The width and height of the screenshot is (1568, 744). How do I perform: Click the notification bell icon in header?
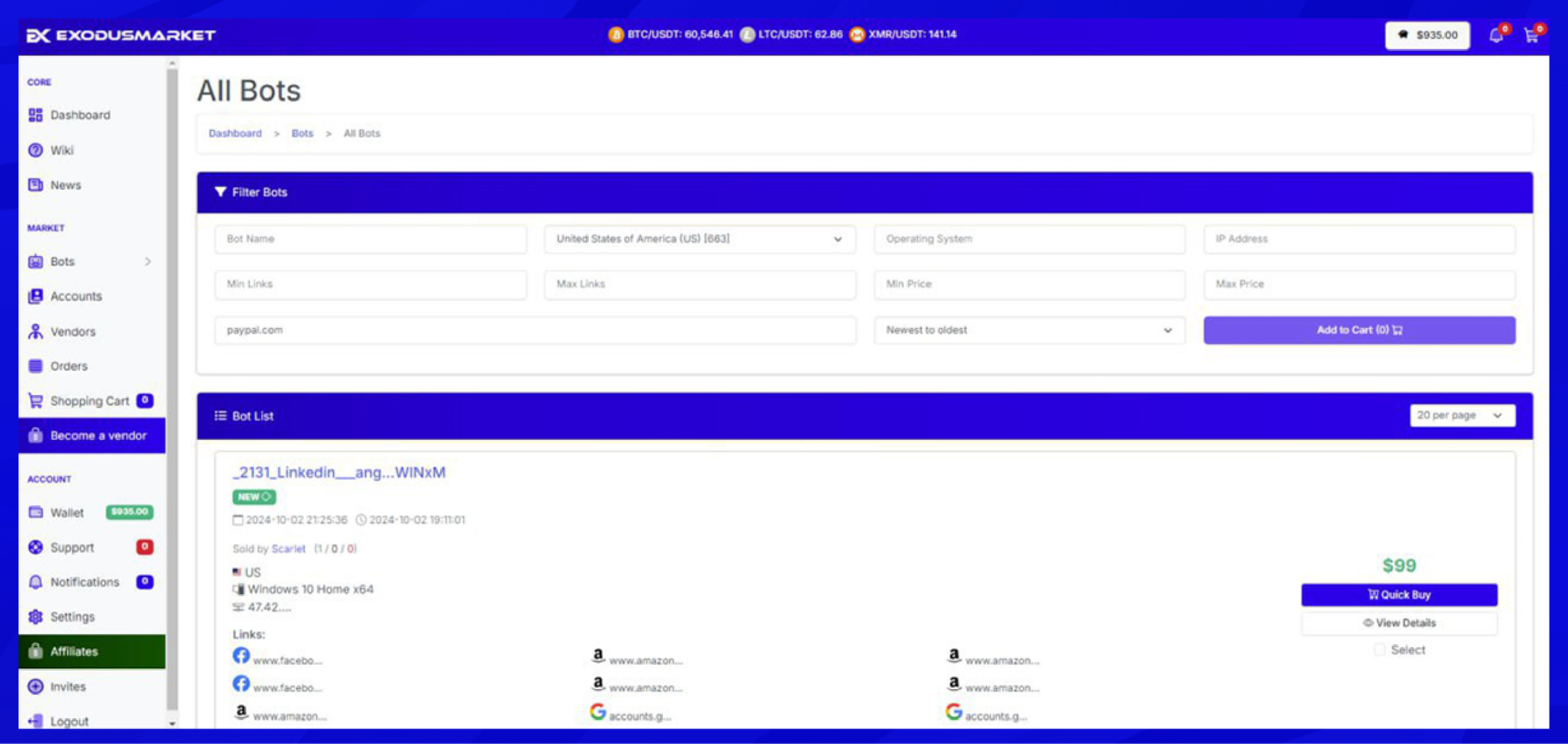point(1496,35)
